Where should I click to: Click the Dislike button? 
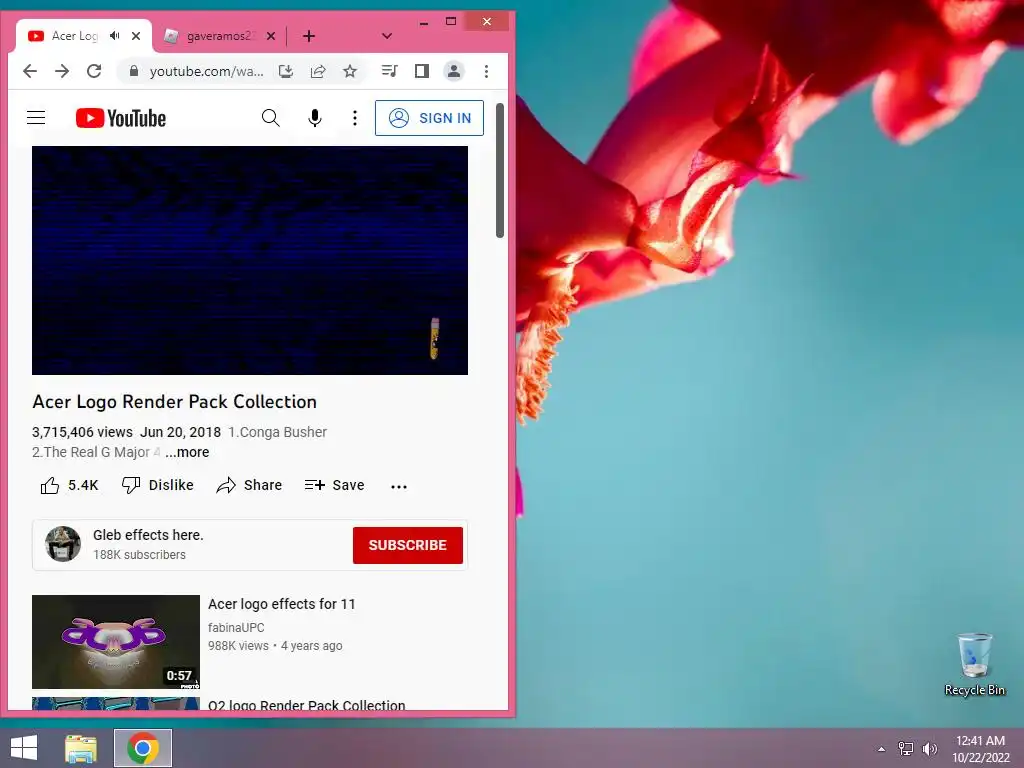pyautogui.click(x=157, y=485)
